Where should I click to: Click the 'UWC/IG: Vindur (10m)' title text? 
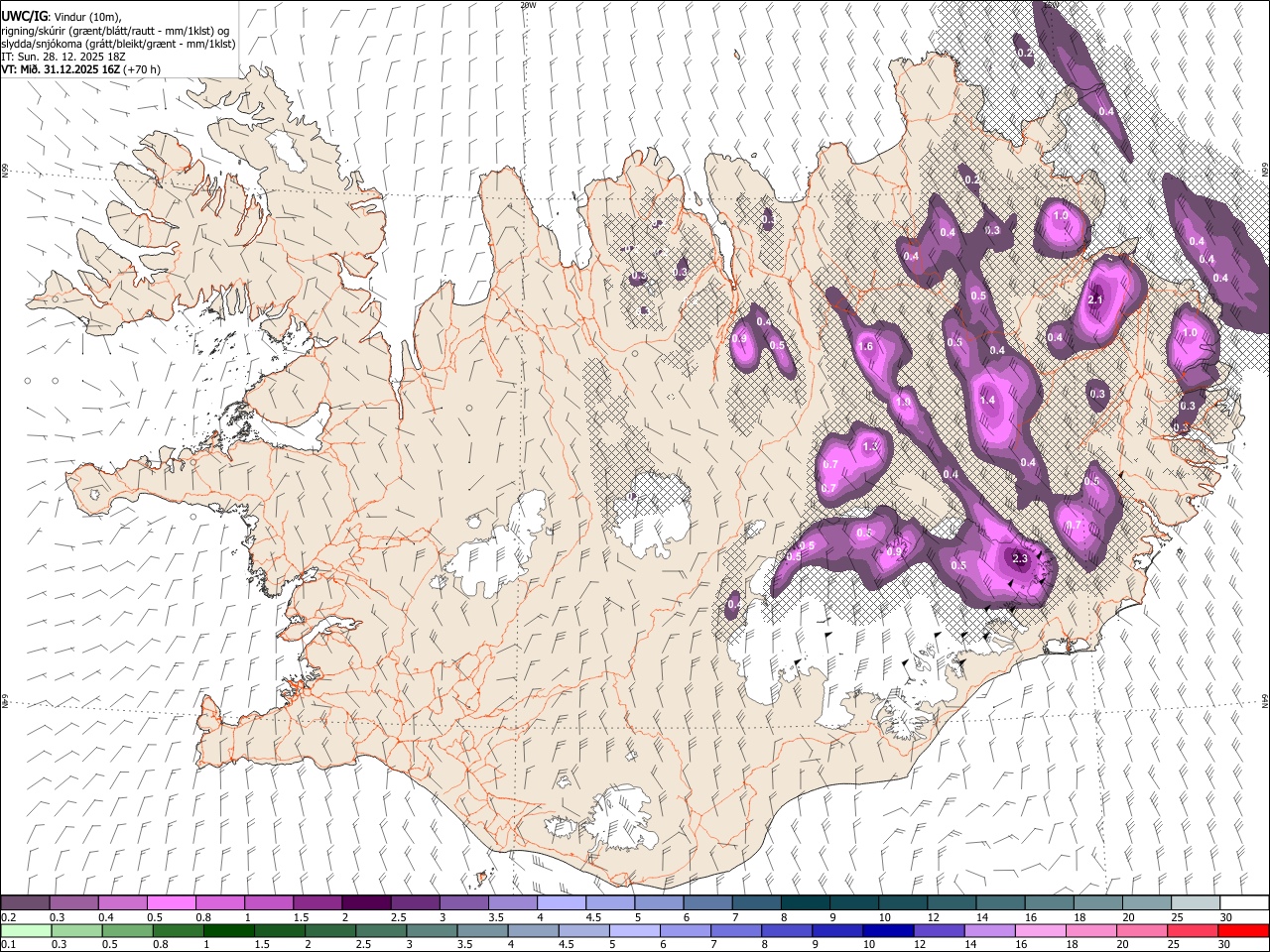click(x=62, y=16)
